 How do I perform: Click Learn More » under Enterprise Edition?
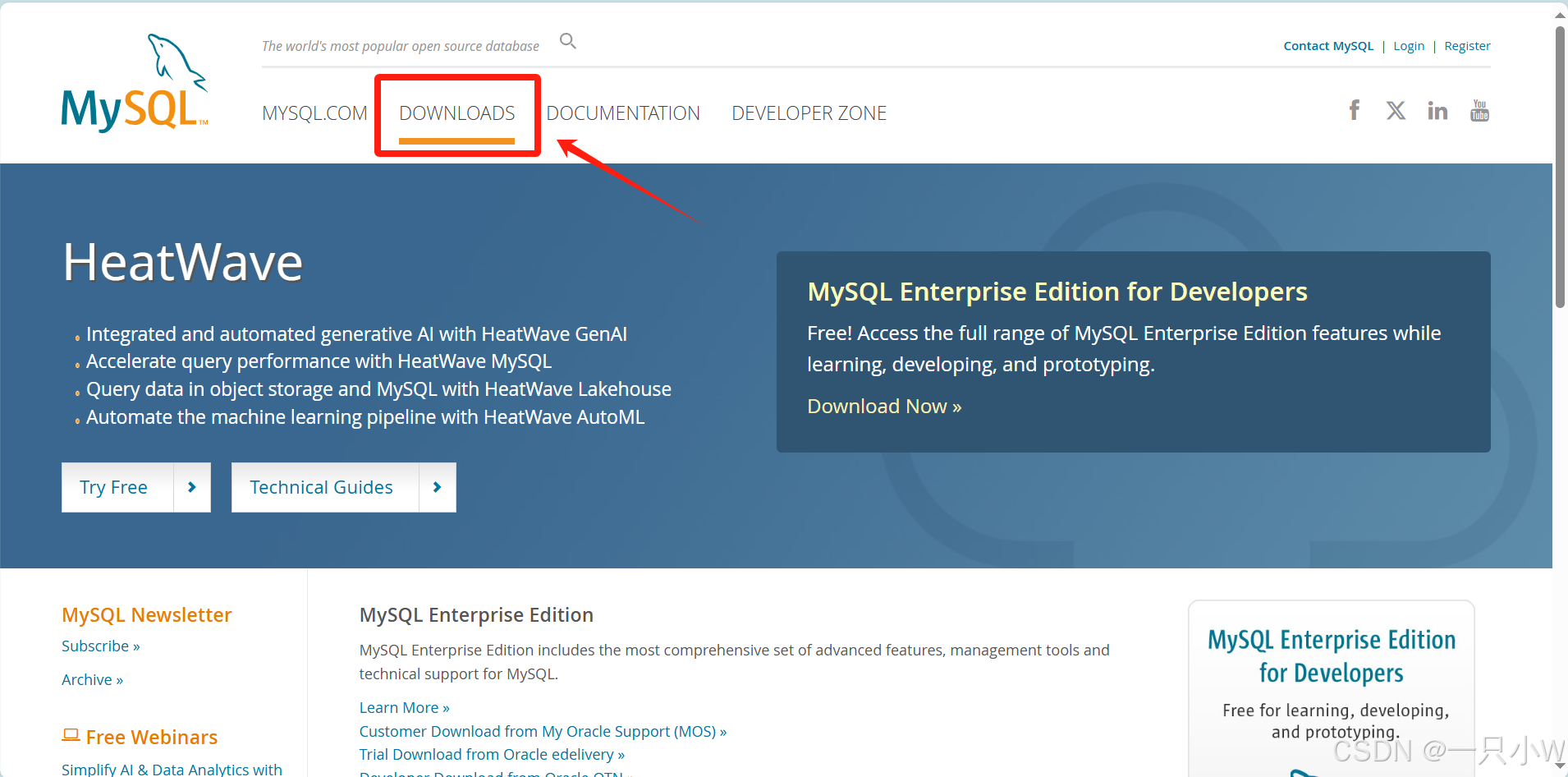[404, 708]
